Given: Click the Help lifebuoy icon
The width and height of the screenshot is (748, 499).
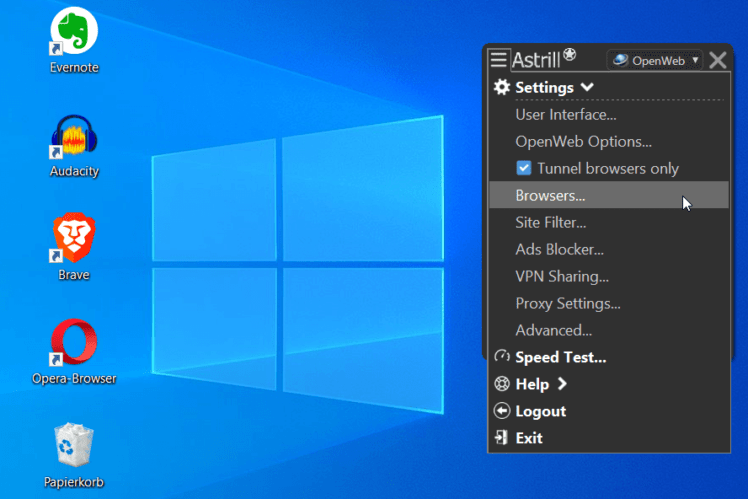Looking at the screenshot, I should pyautogui.click(x=502, y=384).
